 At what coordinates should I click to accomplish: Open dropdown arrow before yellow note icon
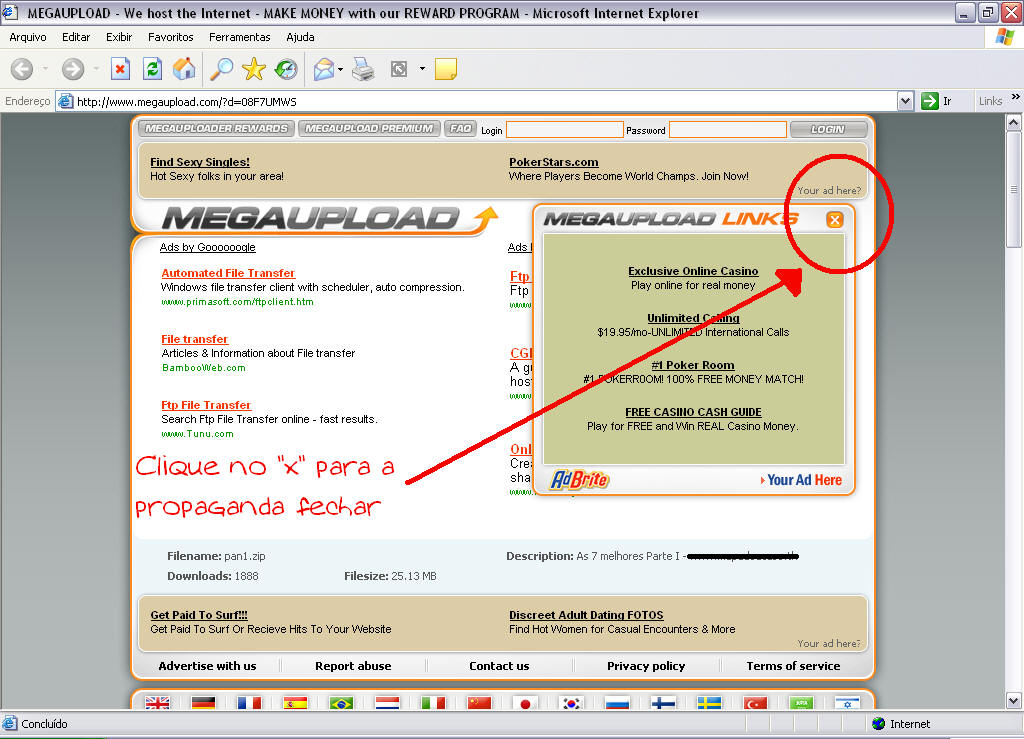pos(422,69)
